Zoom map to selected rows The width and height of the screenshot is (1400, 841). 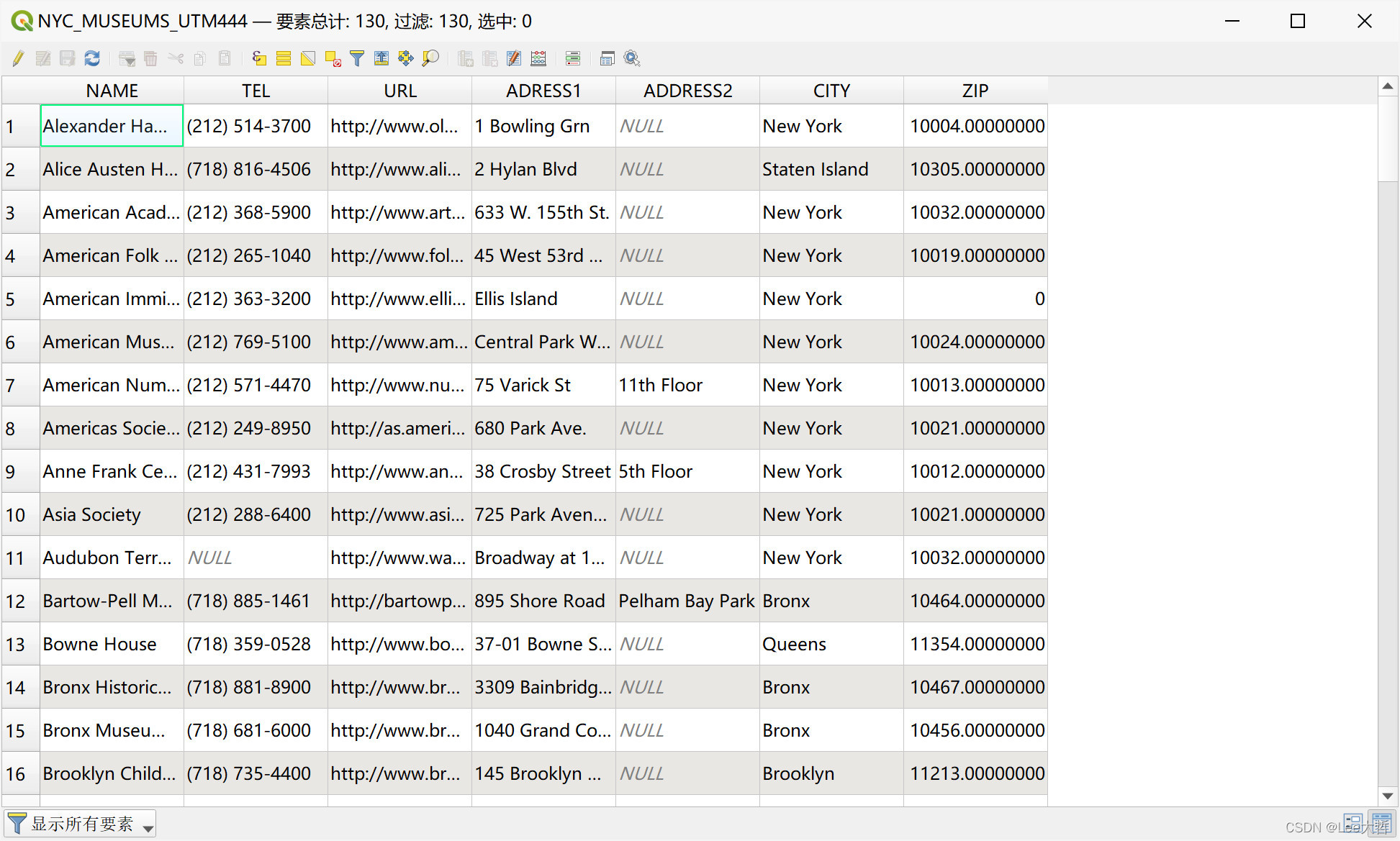click(430, 58)
